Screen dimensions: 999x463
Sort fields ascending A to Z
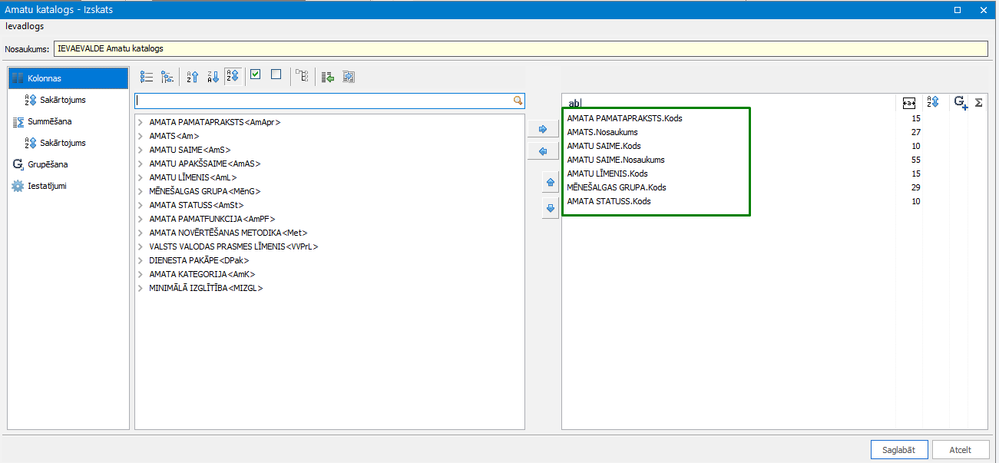point(192,76)
